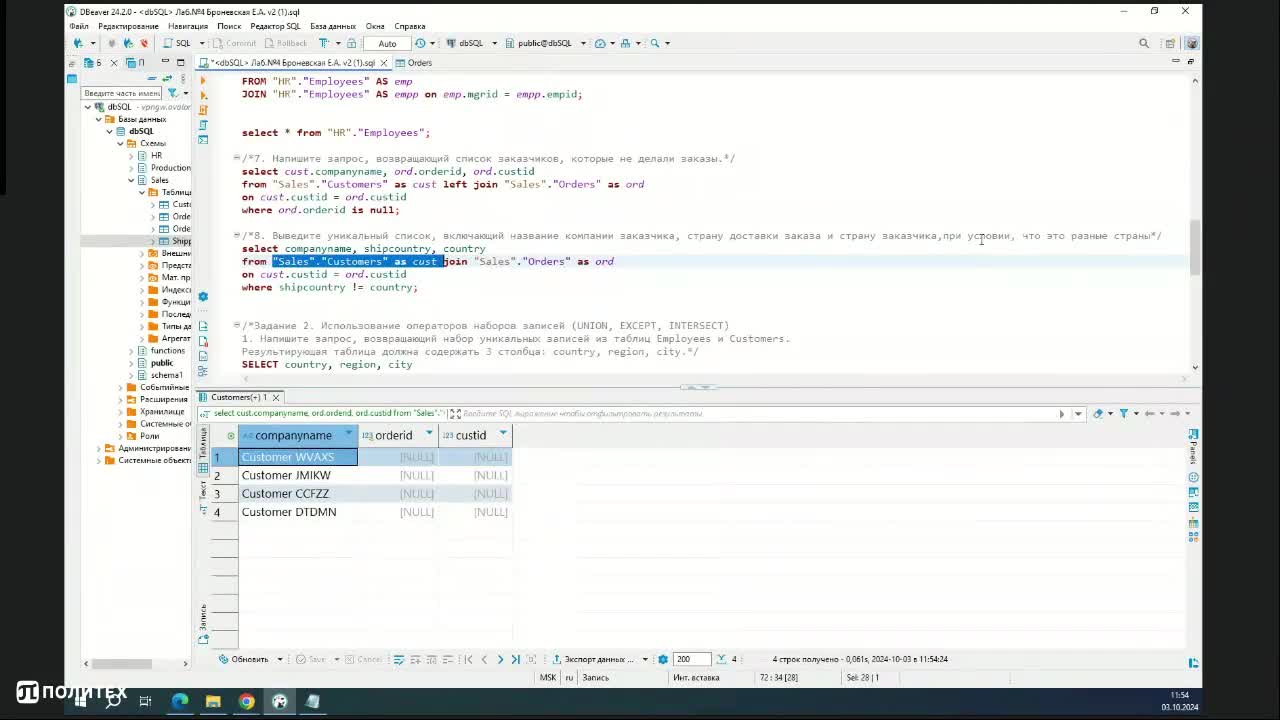Click the DBeaver taskbar icon
The height and width of the screenshot is (720, 1280).
coord(279,701)
